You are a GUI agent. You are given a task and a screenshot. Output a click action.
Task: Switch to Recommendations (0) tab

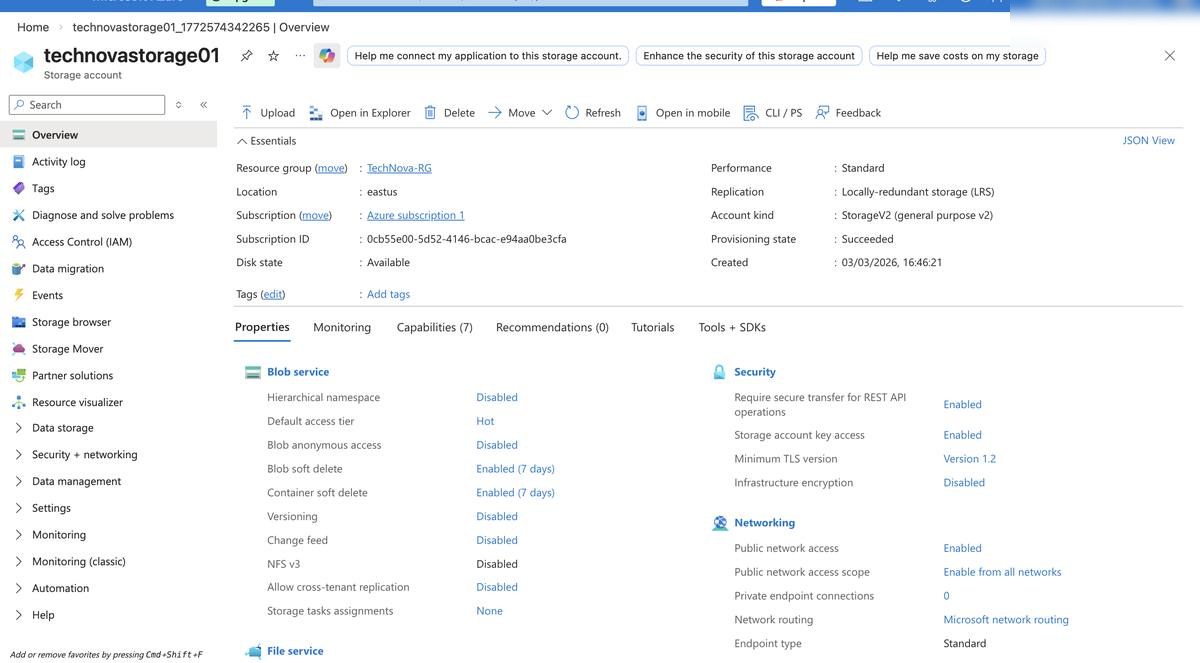552,327
